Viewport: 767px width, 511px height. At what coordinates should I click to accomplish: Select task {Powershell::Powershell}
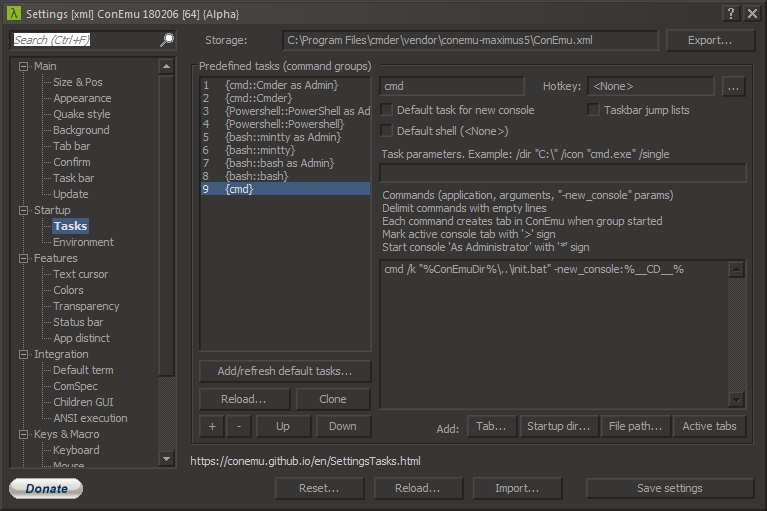click(285, 124)
